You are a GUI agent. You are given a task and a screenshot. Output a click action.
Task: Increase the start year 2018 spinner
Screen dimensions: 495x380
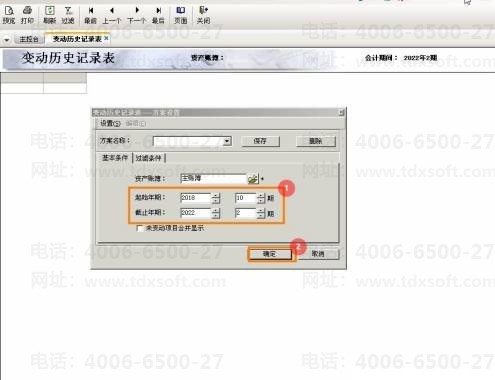(x=216, y=196)
